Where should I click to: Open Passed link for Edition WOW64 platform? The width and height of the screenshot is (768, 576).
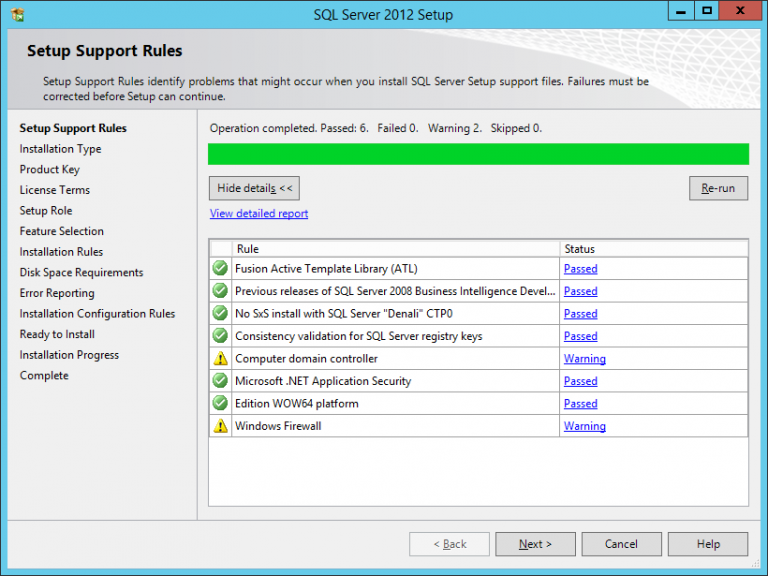pyautogui.click(x=580, y=404)
